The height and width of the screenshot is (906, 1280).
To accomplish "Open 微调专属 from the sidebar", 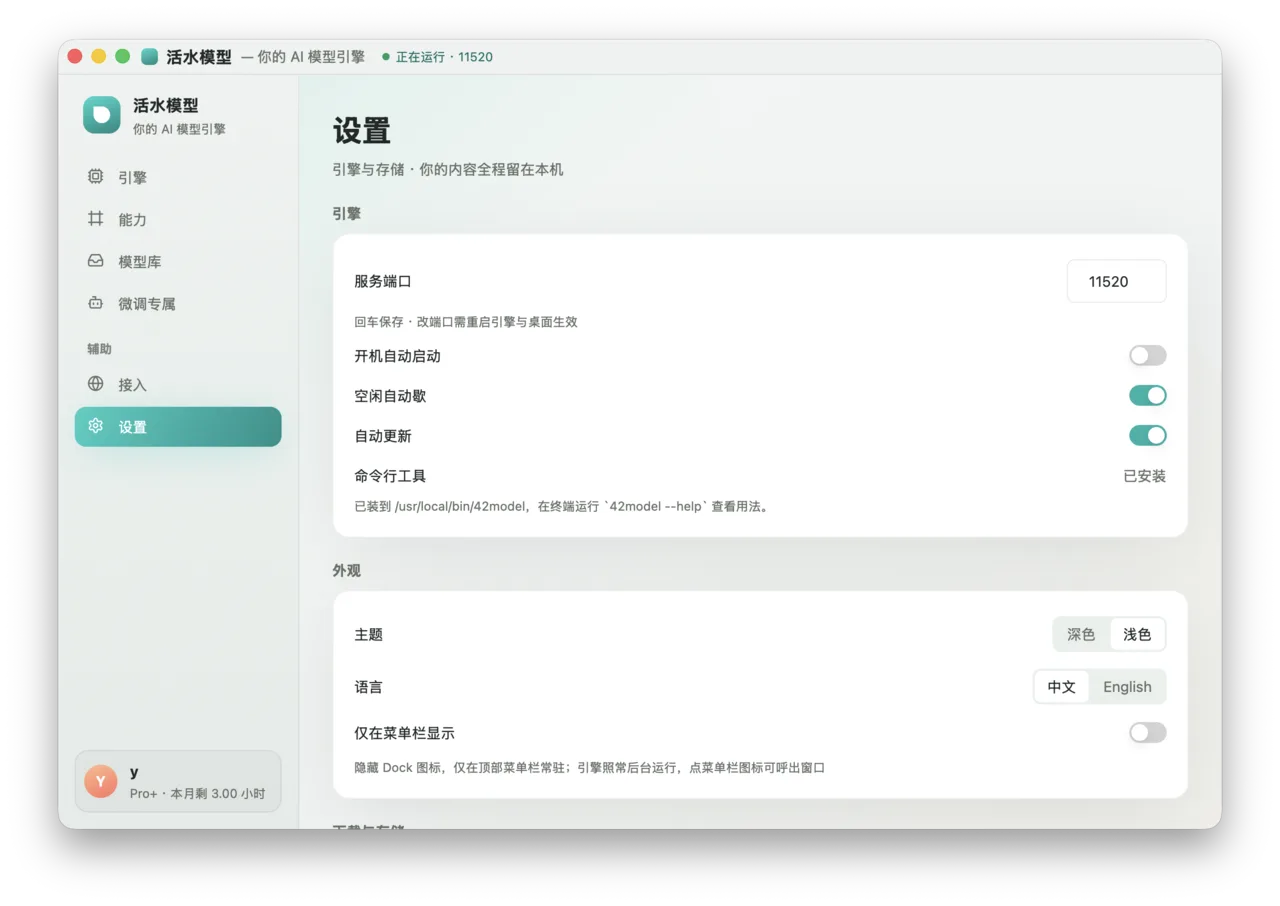I will click(178, 303).
